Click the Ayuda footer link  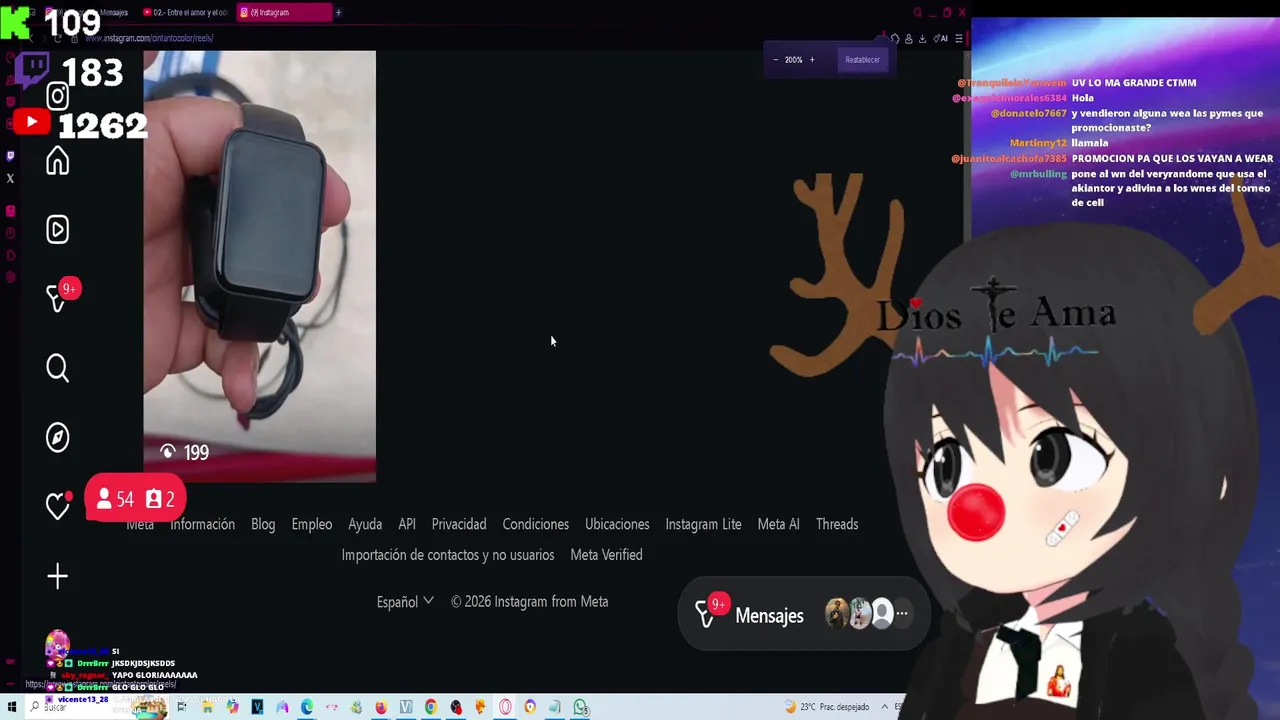point(365,524)
